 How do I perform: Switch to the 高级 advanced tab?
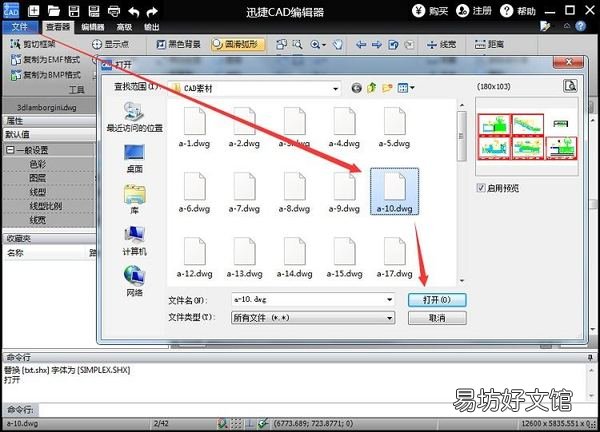(x=124, y=27)
